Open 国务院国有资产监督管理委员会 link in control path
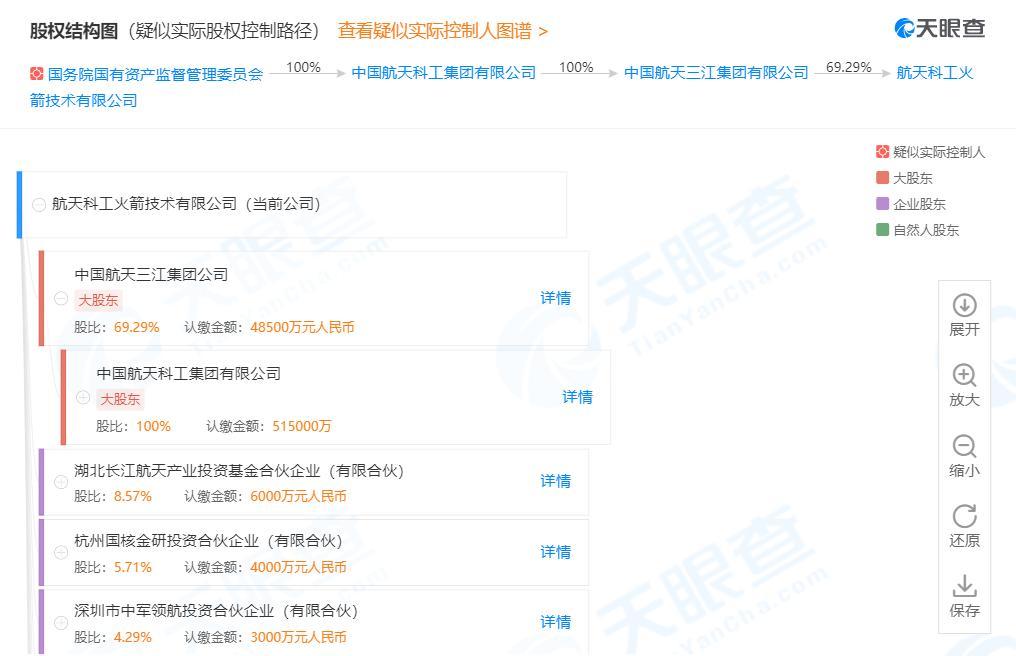Screen dimensions: 1016x656 (x=156, y=75)
